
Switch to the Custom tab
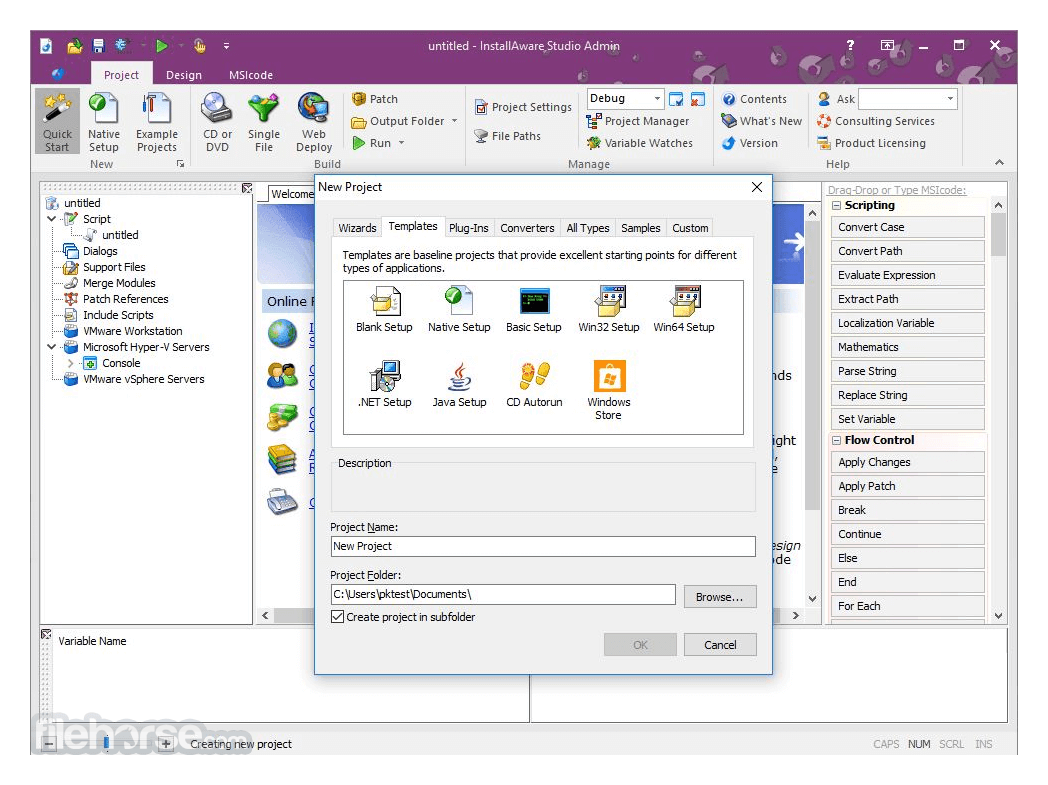pyautogui.click(x=690, y=228)
